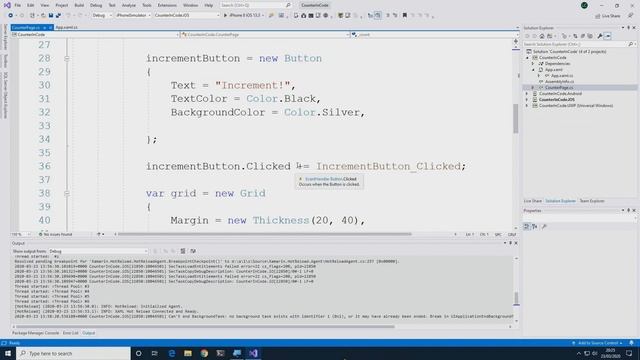Toggle word wrap in the Output toolbar
Viewport: 640px width, 360px height.
(193, 251)
